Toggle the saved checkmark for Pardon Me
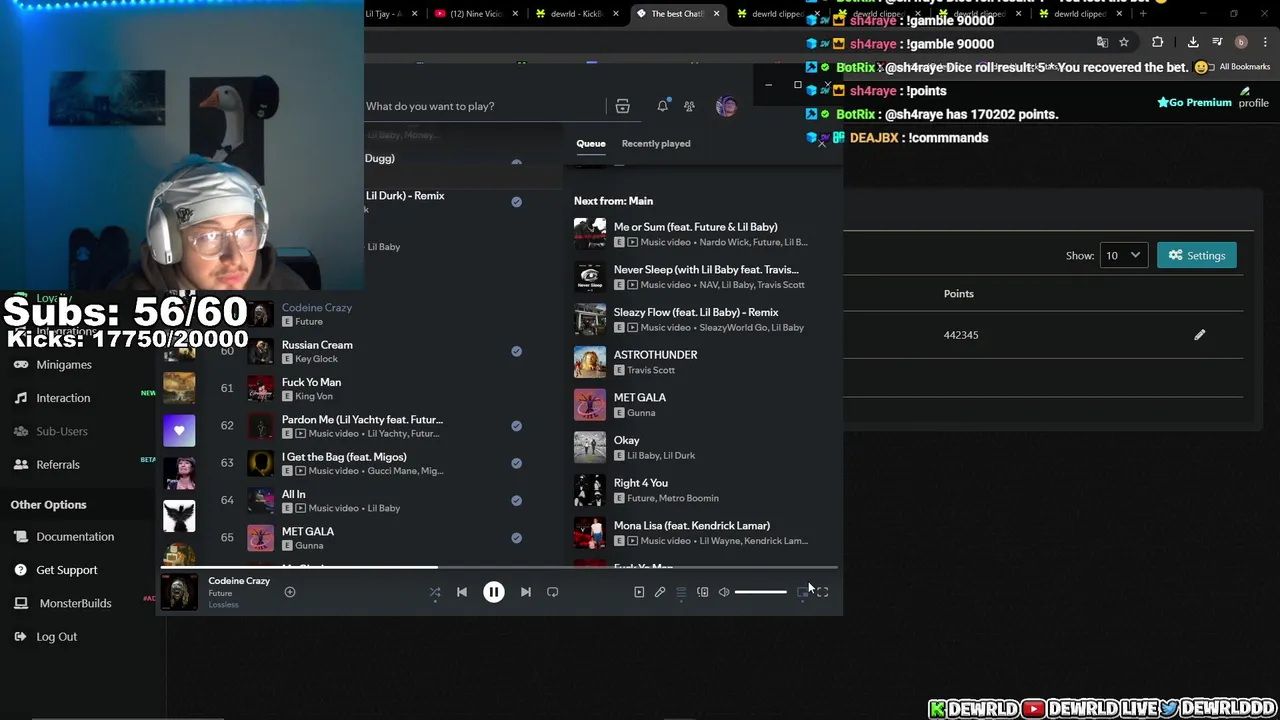This screenshot has width=1280, height=720. (516, 426)
